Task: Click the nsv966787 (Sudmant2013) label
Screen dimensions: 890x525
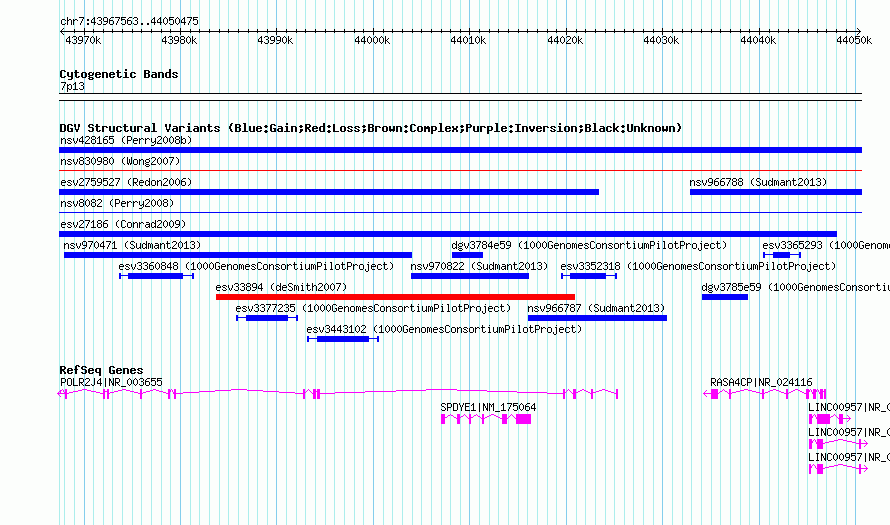Action: 596,308
